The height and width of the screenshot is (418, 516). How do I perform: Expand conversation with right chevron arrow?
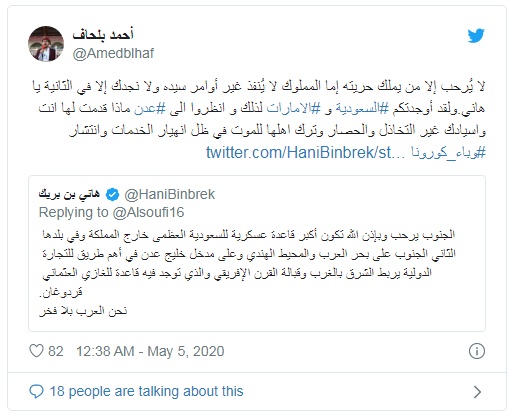click(477, 392)
